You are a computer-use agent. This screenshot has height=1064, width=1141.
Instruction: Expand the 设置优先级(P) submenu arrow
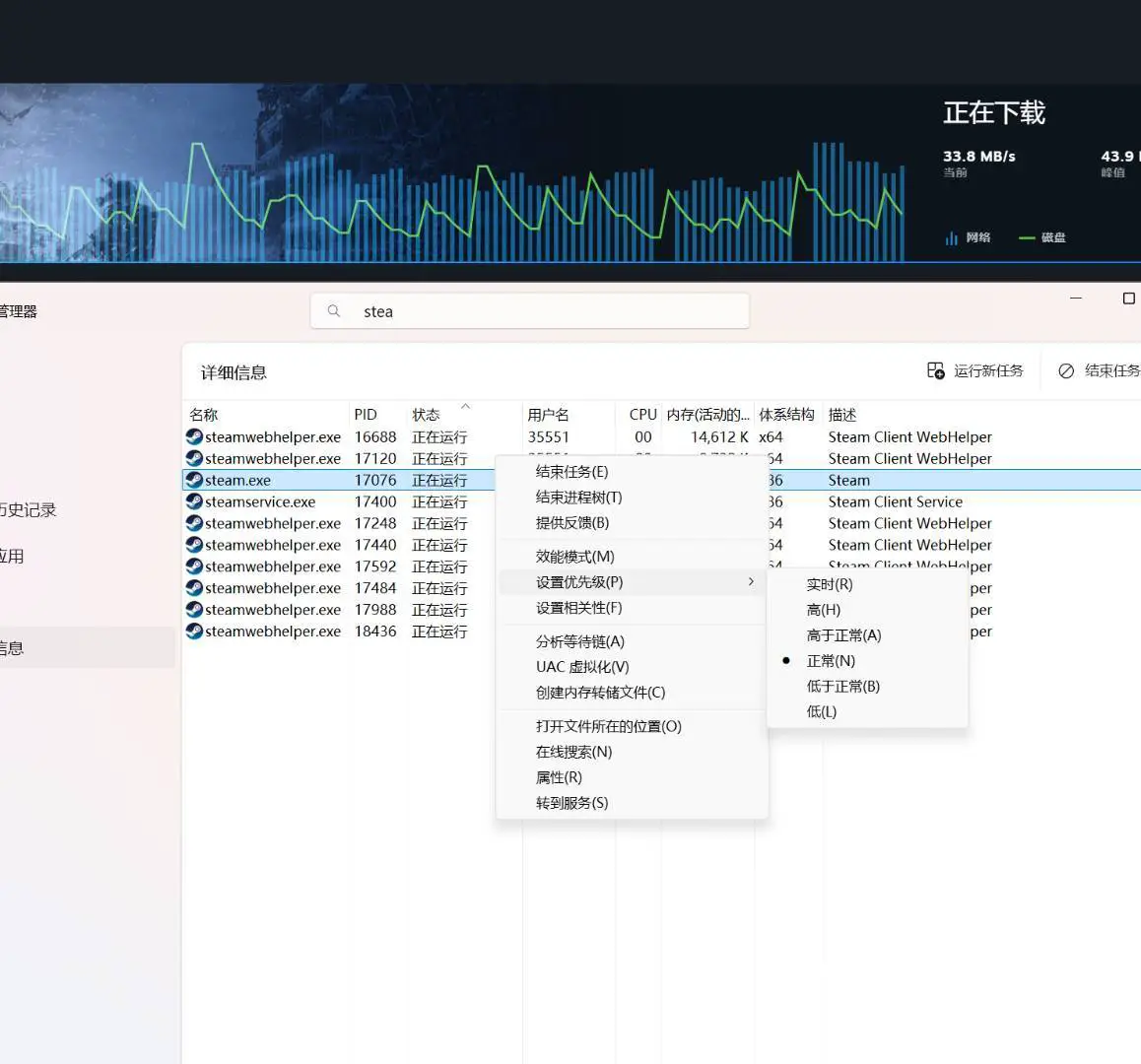751,582
